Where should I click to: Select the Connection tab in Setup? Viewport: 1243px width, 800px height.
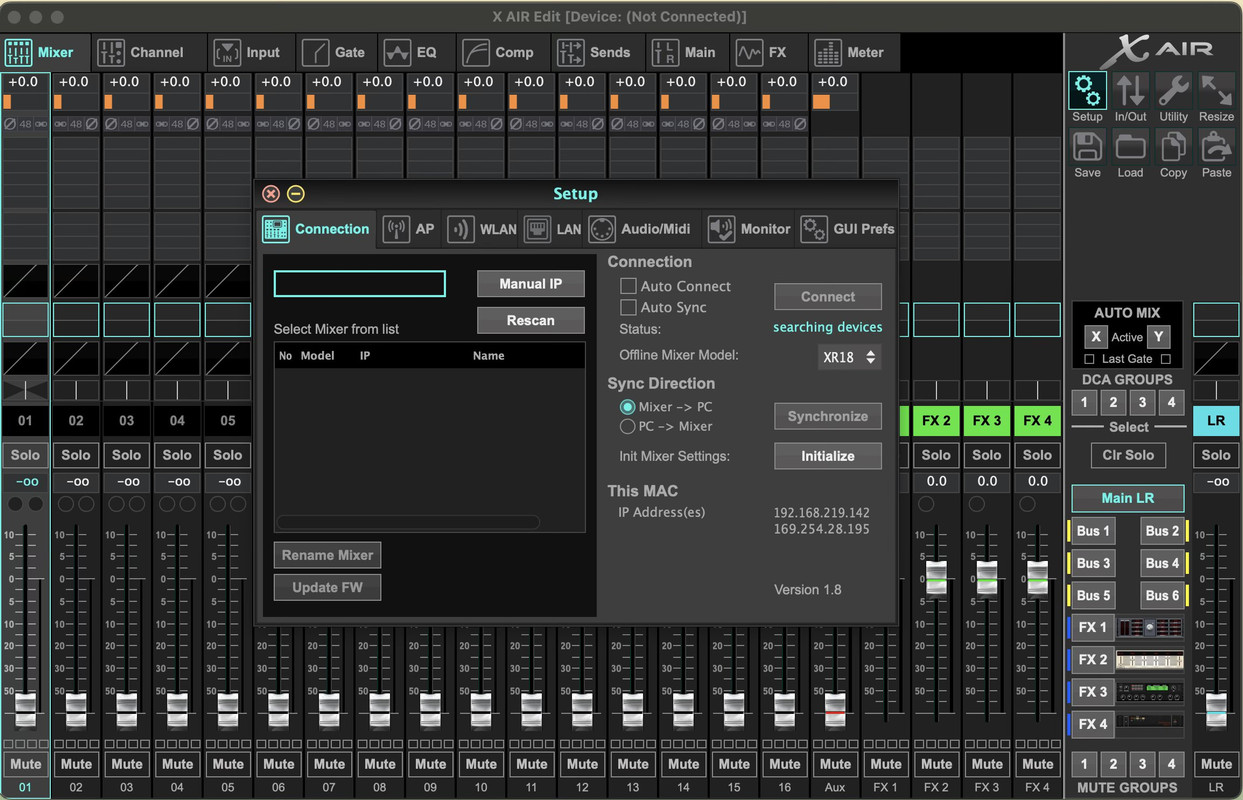(317, 229)
